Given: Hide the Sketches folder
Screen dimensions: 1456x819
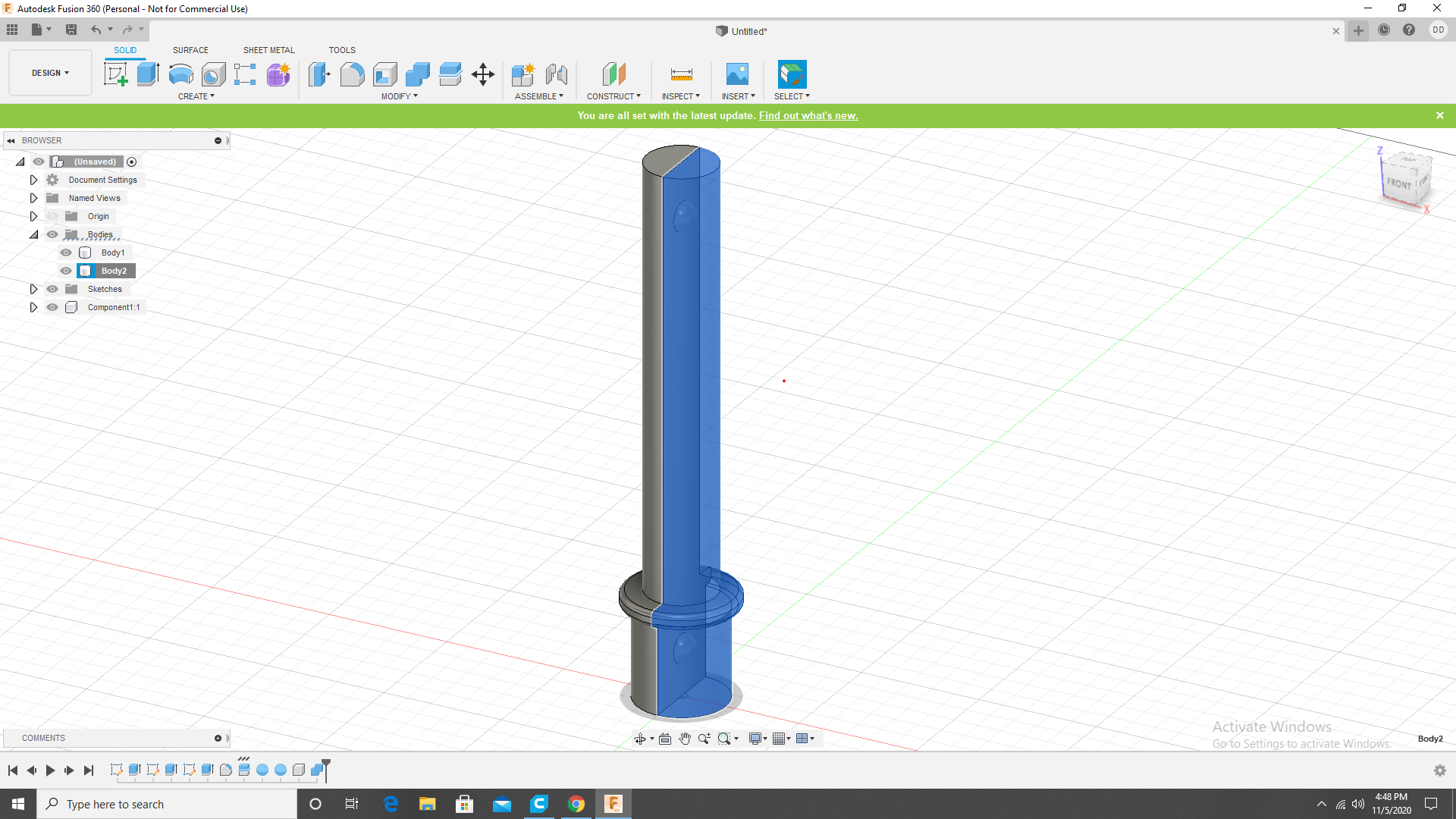Looking at the screenshot, I should (x=52, y=289).
